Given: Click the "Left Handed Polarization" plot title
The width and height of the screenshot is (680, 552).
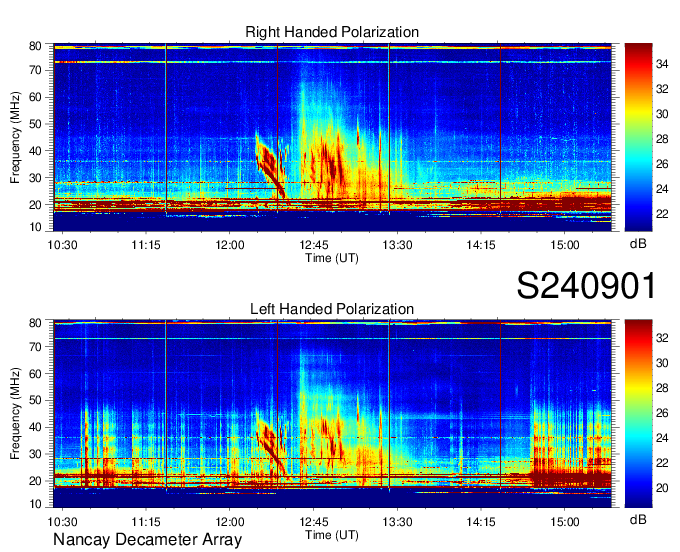Looking at the screenshot, I should [332, 309].
